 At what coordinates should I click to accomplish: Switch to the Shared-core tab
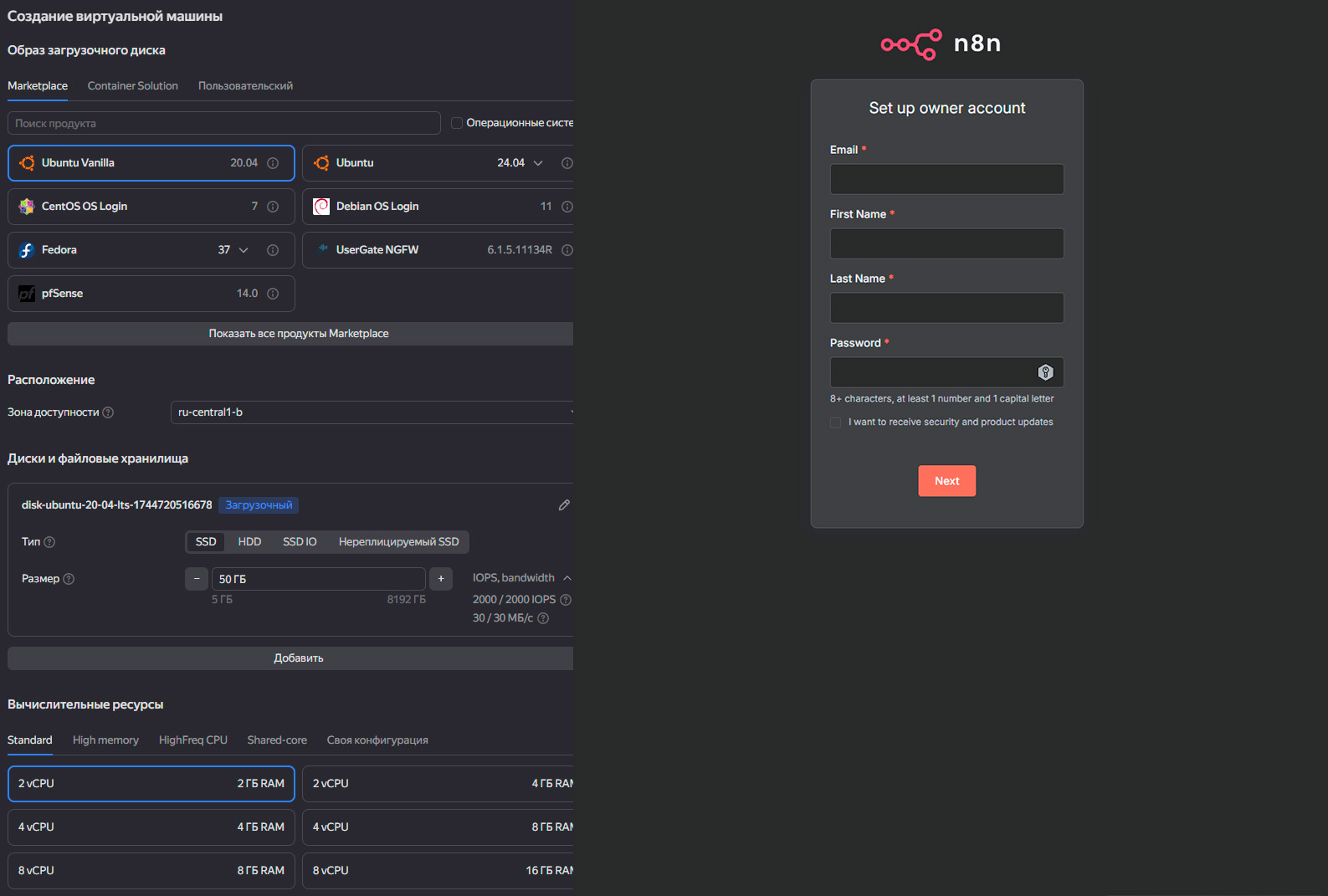(277, 740)
